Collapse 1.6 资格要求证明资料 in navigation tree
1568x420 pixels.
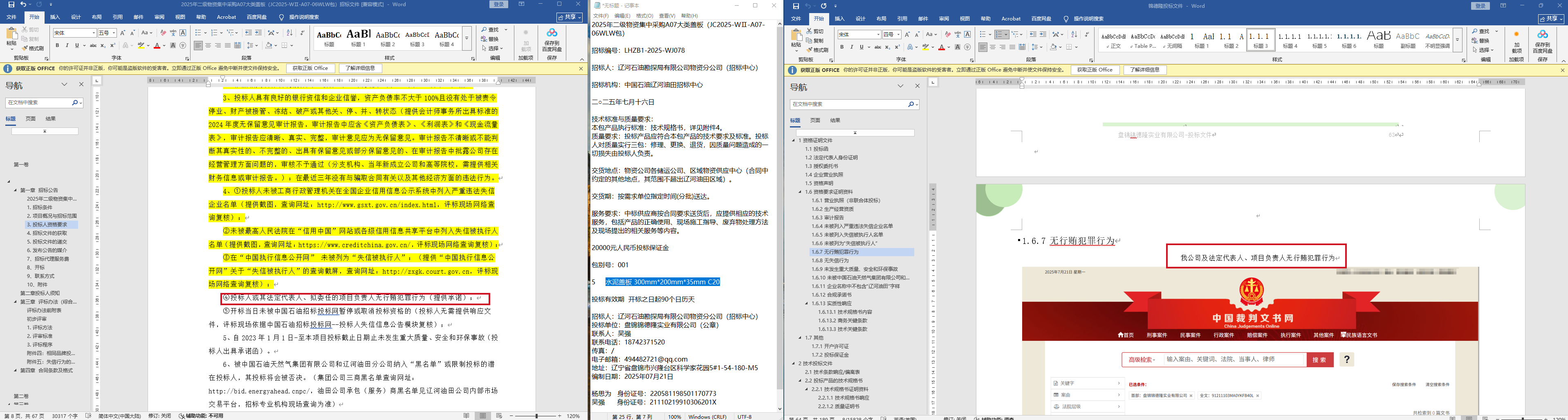coord(801,192)
